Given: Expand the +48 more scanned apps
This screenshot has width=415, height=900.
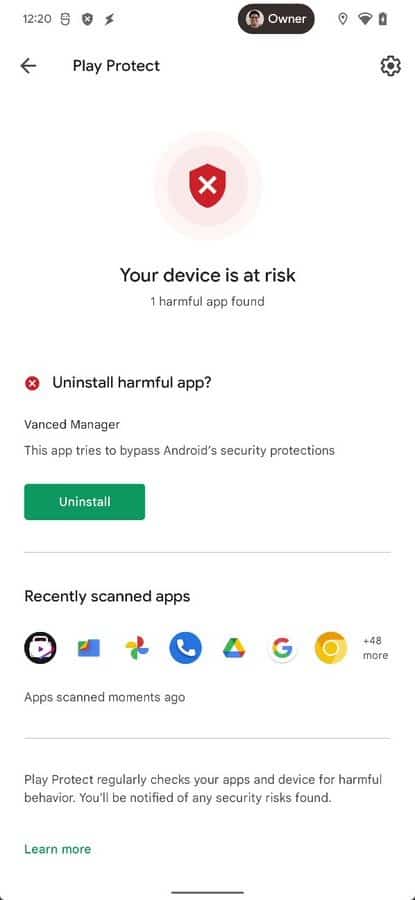Looking at the screenshot, I should [x=375, y=648].
